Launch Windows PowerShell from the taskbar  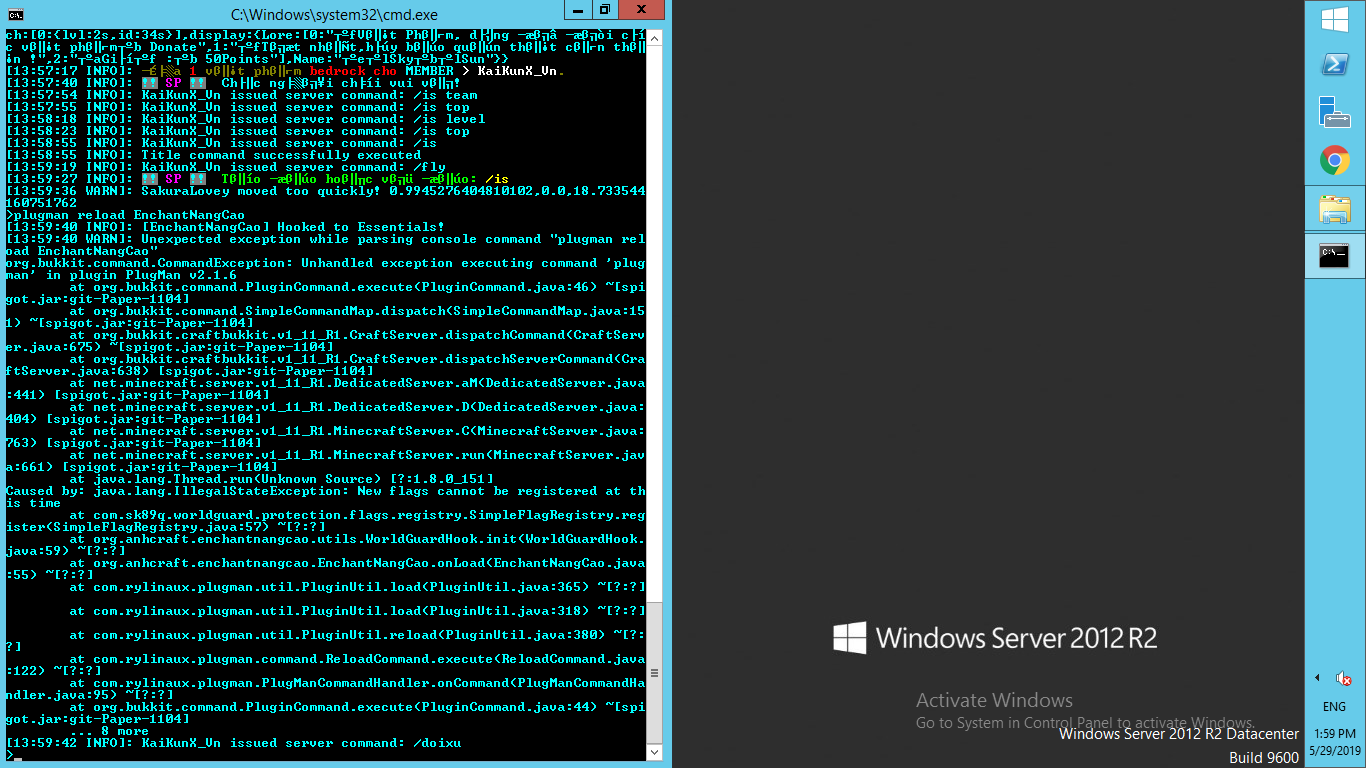pos(1335,65)
